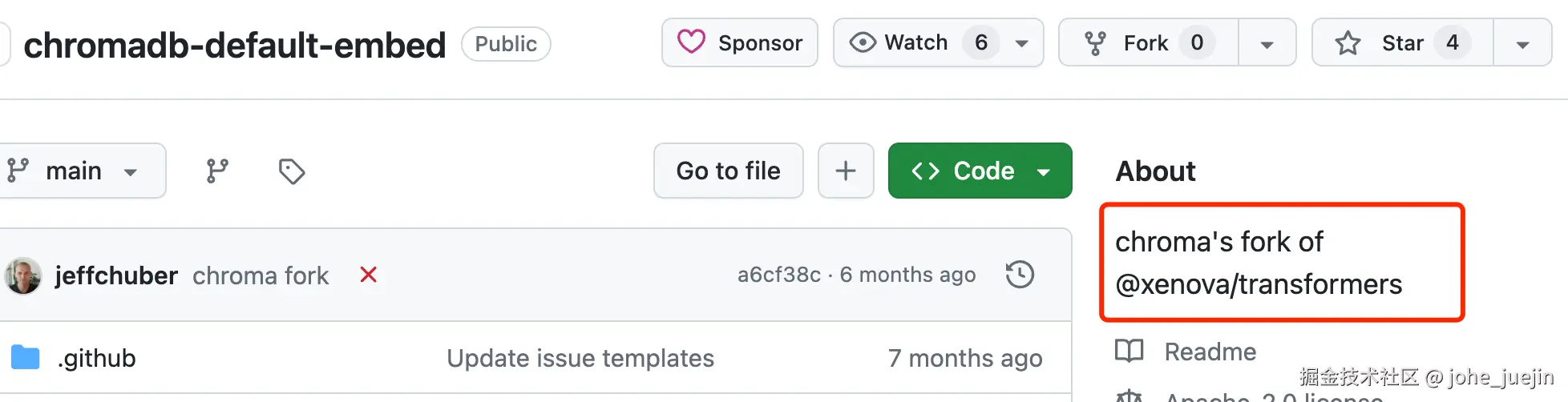Screen dimensions: 1568x402
Task: View commit history clock icon
Action: (1020, 275)
